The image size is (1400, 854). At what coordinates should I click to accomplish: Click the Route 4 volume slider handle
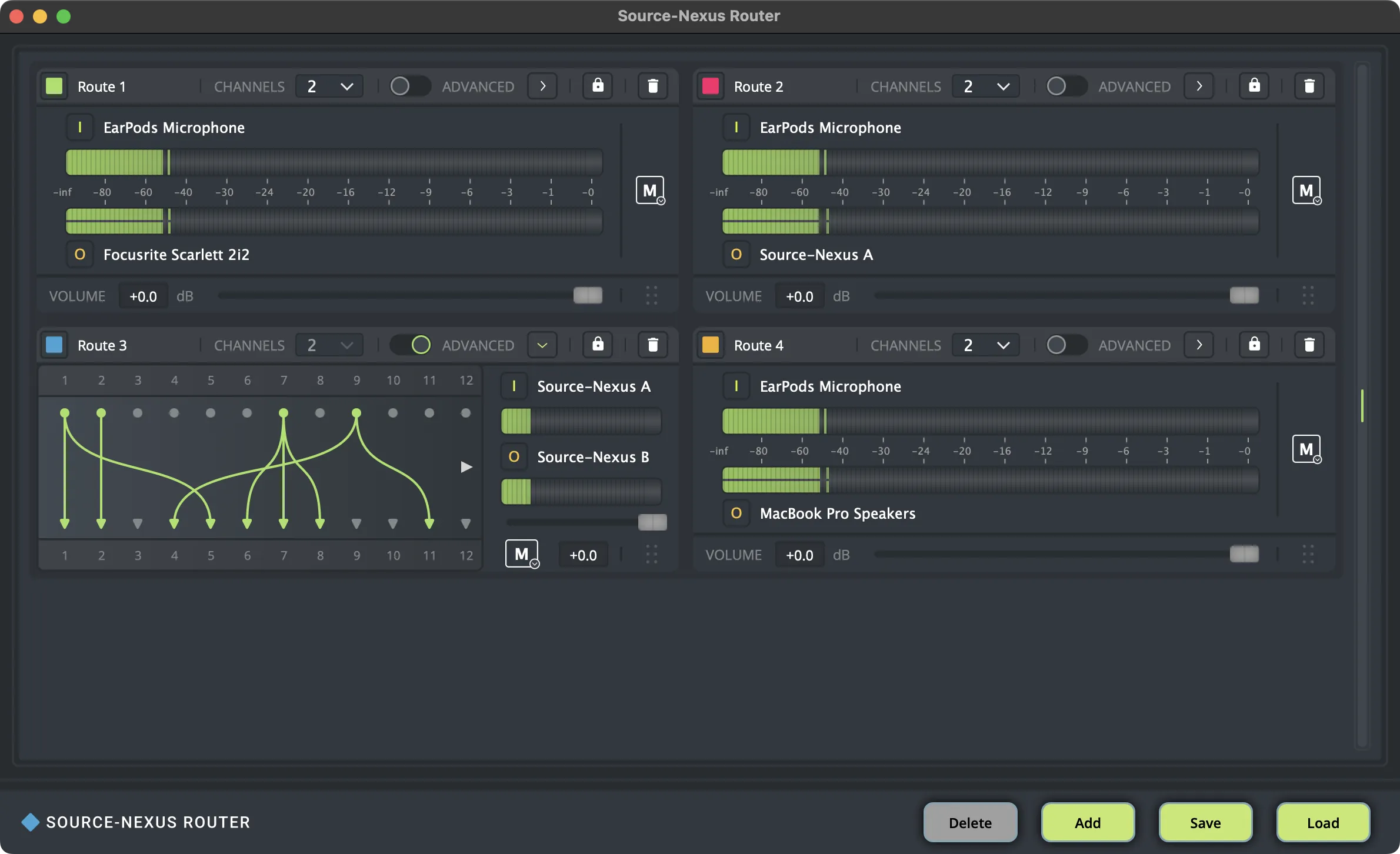point(1245,554)
